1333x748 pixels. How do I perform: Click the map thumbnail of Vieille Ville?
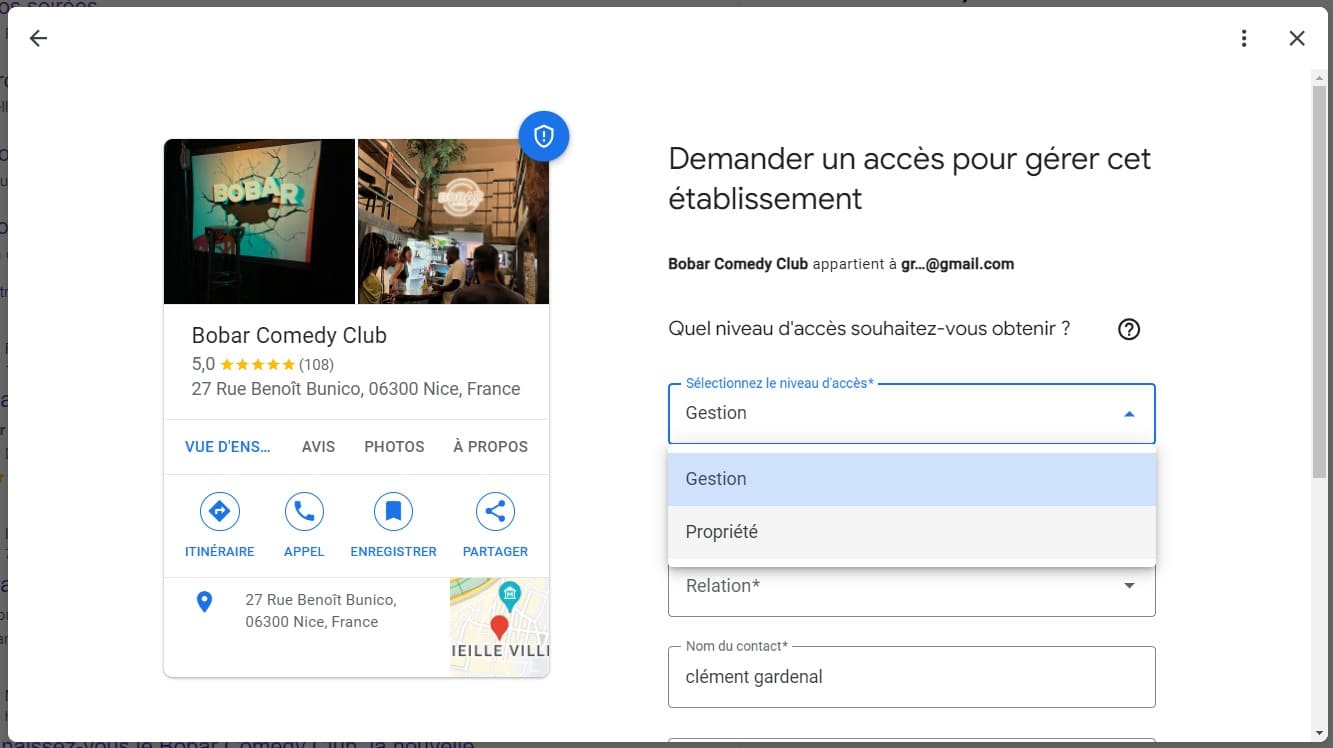(x=499, y=627)
